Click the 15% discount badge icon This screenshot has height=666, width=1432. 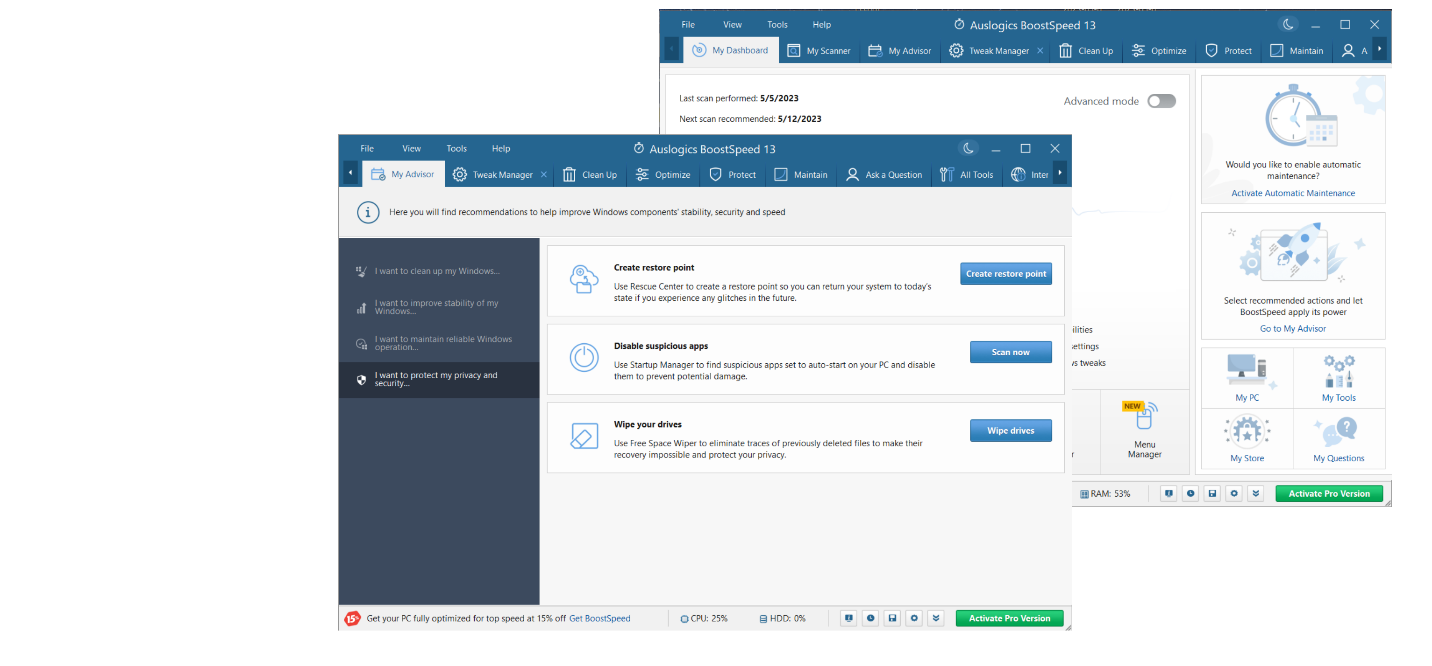pos(352,618)
